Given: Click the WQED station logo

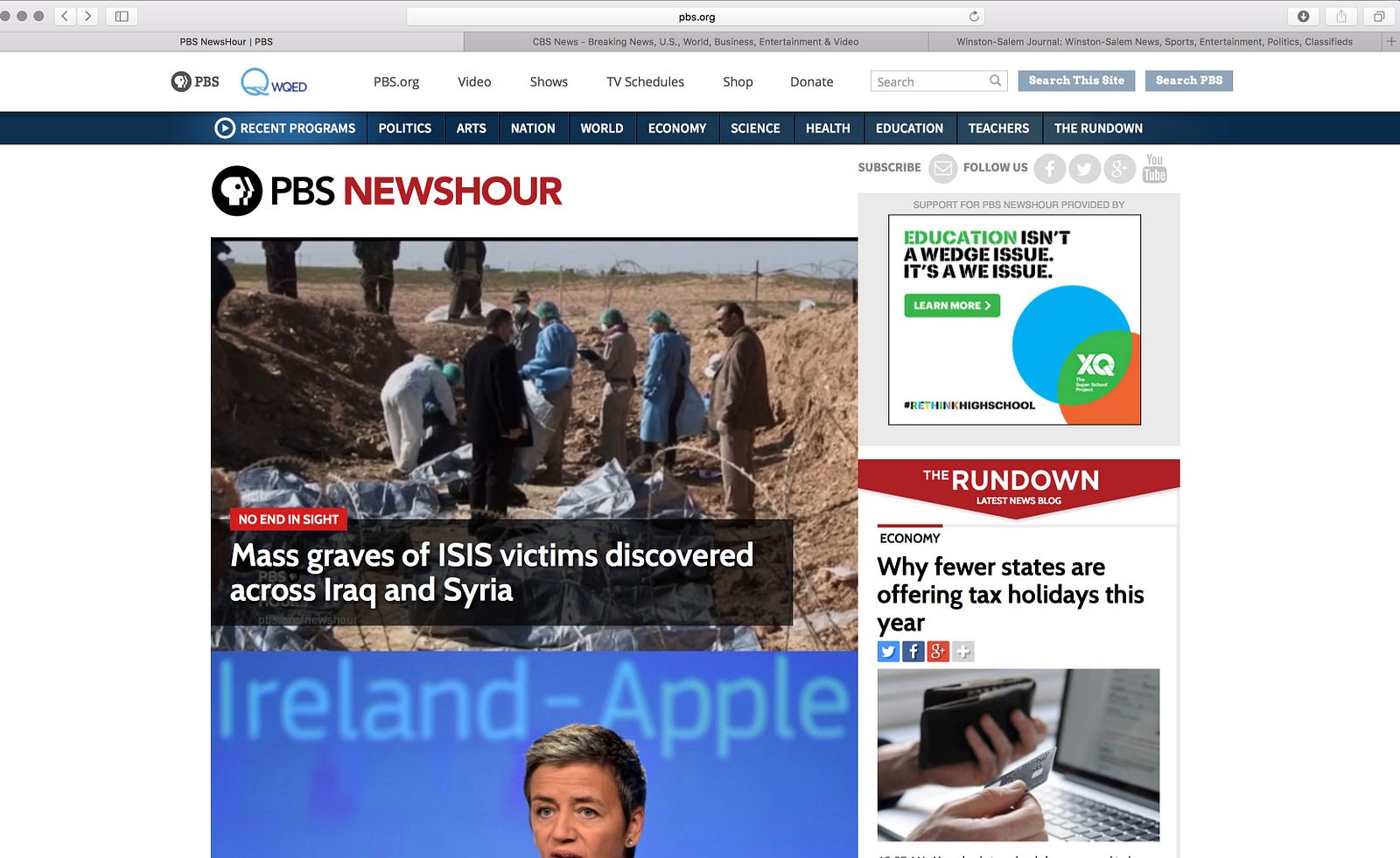Looking at the screenshot, I should (x=274, y=81).
